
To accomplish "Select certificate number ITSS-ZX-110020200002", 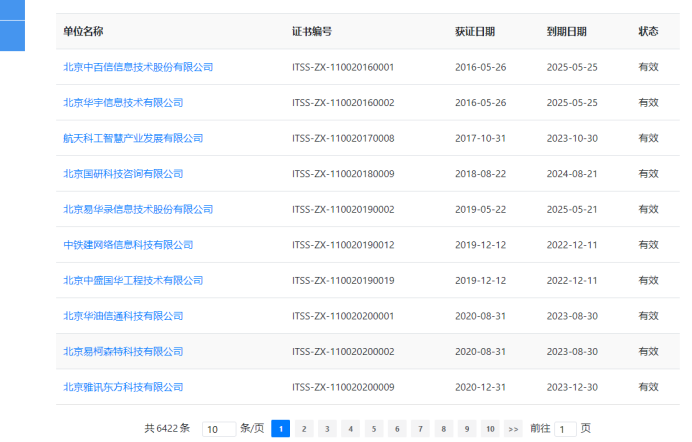I will point(343,352).
